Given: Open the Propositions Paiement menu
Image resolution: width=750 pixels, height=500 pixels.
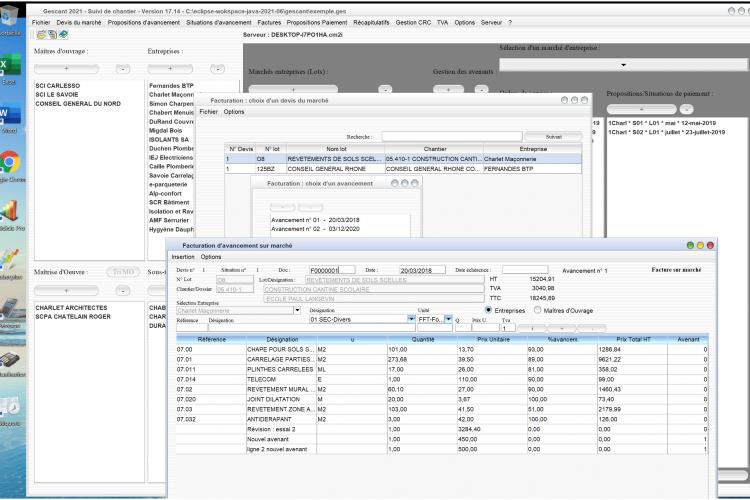Looking at the screenshot, I should [317, 22].
